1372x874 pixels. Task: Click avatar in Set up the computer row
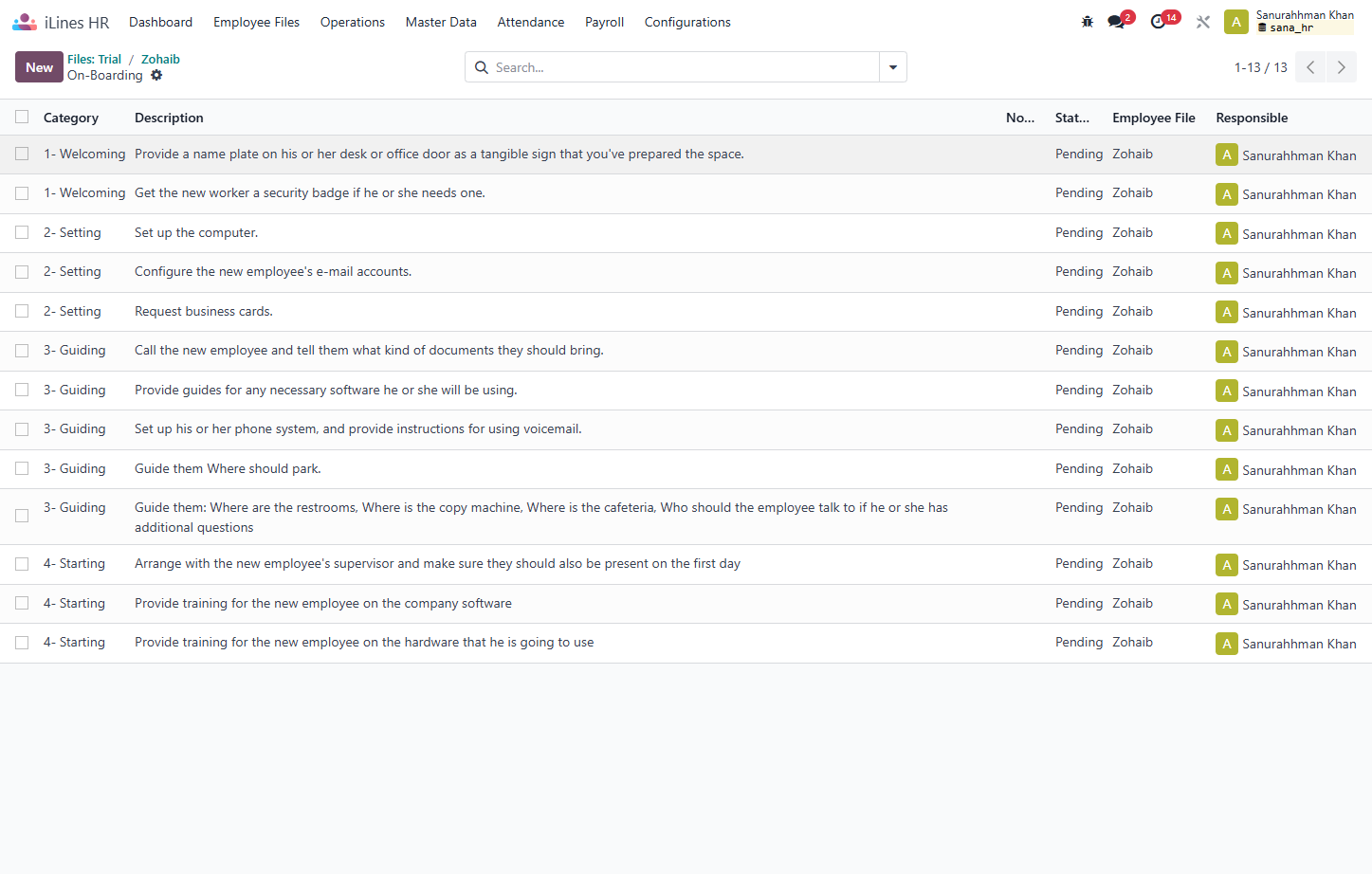coord(1227,233)
